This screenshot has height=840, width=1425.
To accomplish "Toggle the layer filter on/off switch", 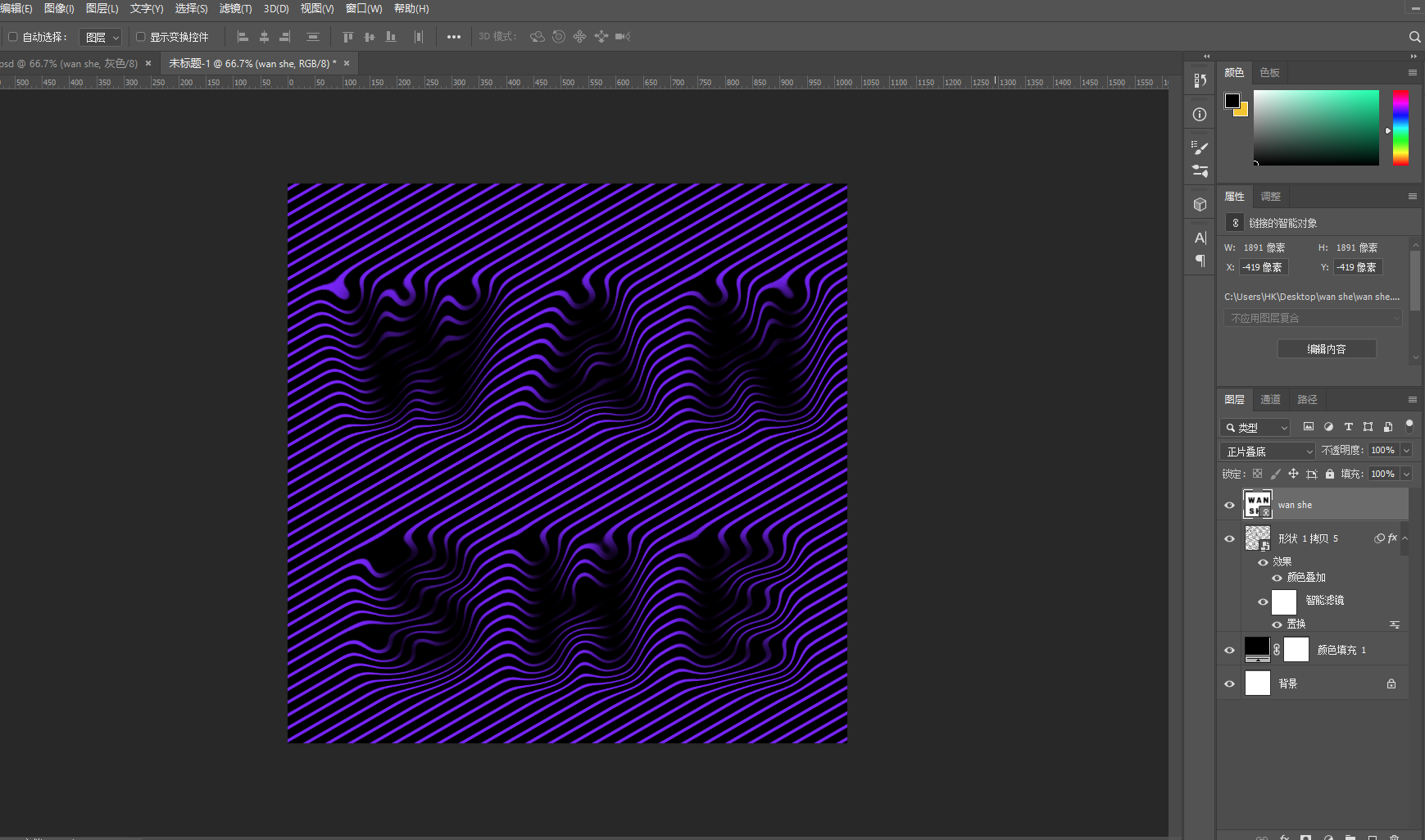I will (1409, 425).
